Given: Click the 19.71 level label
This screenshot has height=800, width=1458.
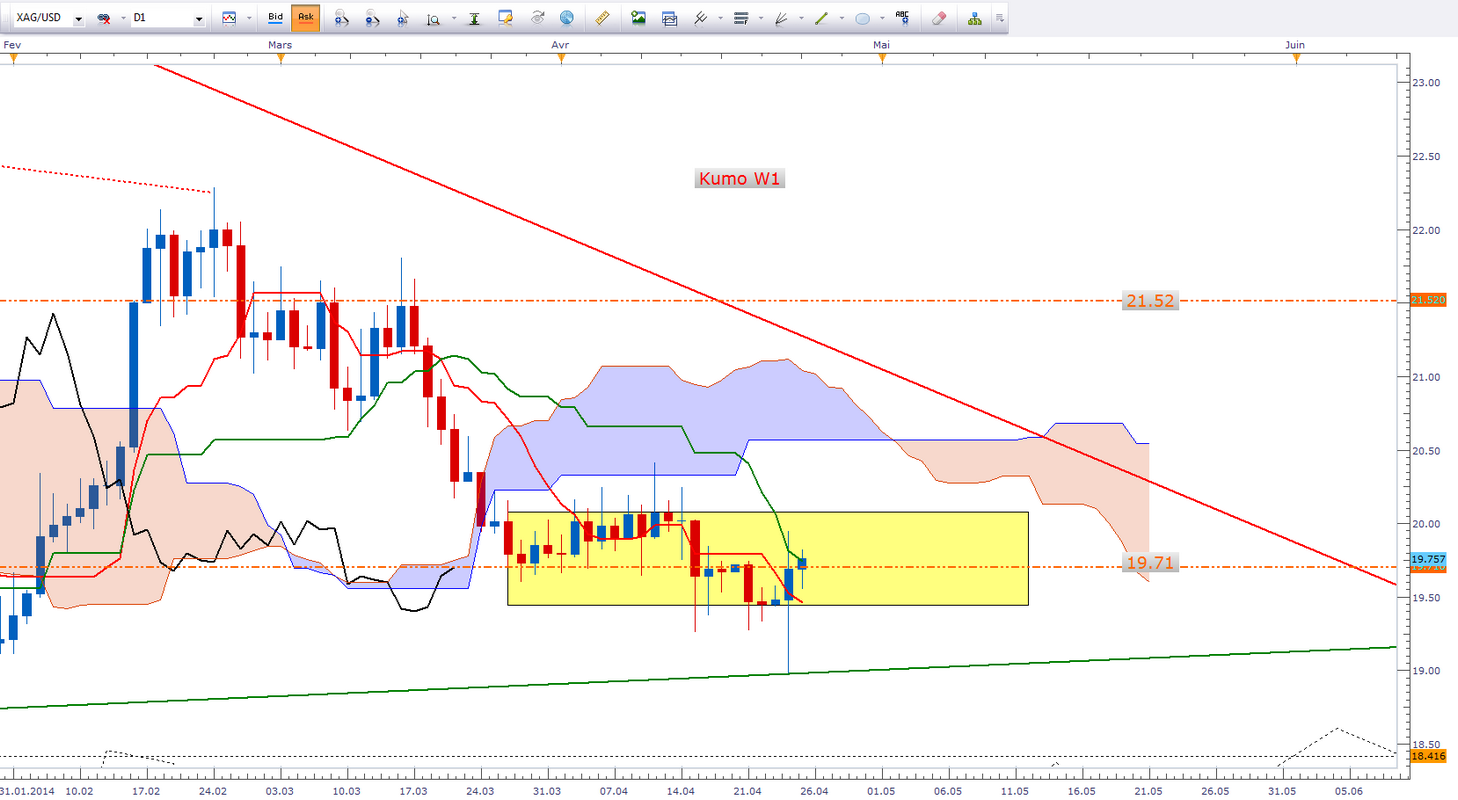Looking at the screenshot, I should (x=1151, y=564).
